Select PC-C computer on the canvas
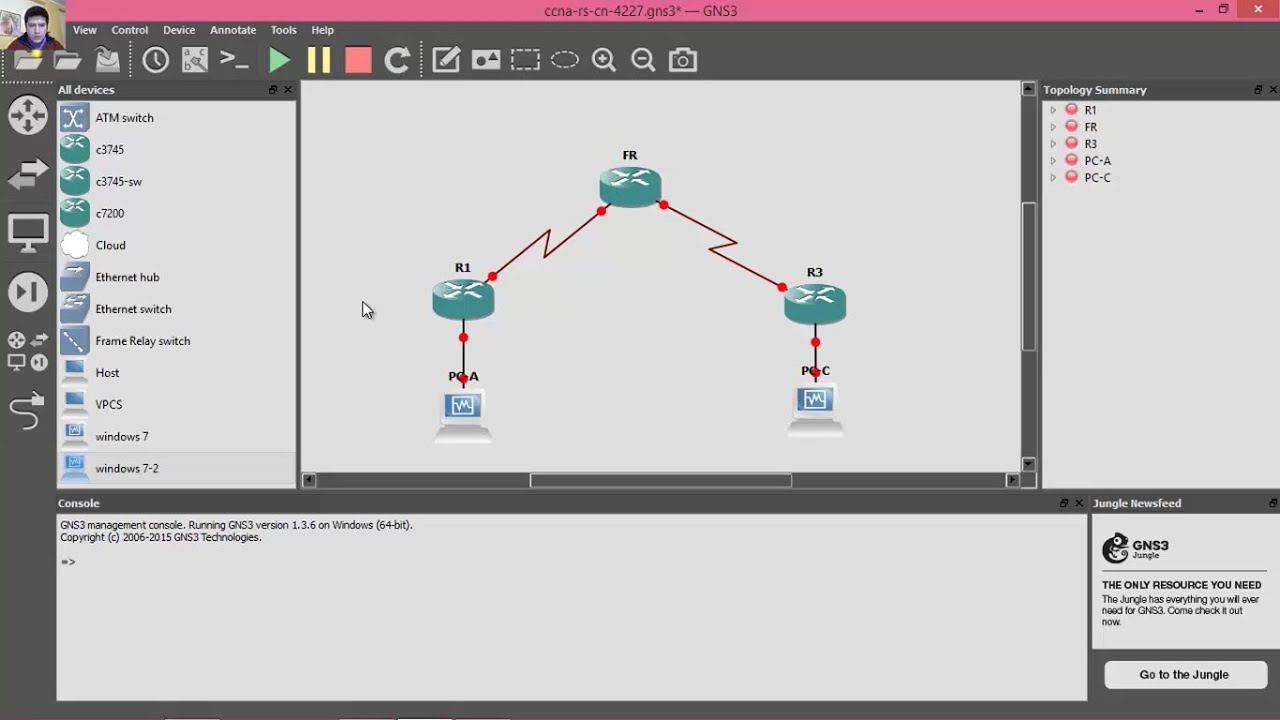 click(x=815, y=410)
